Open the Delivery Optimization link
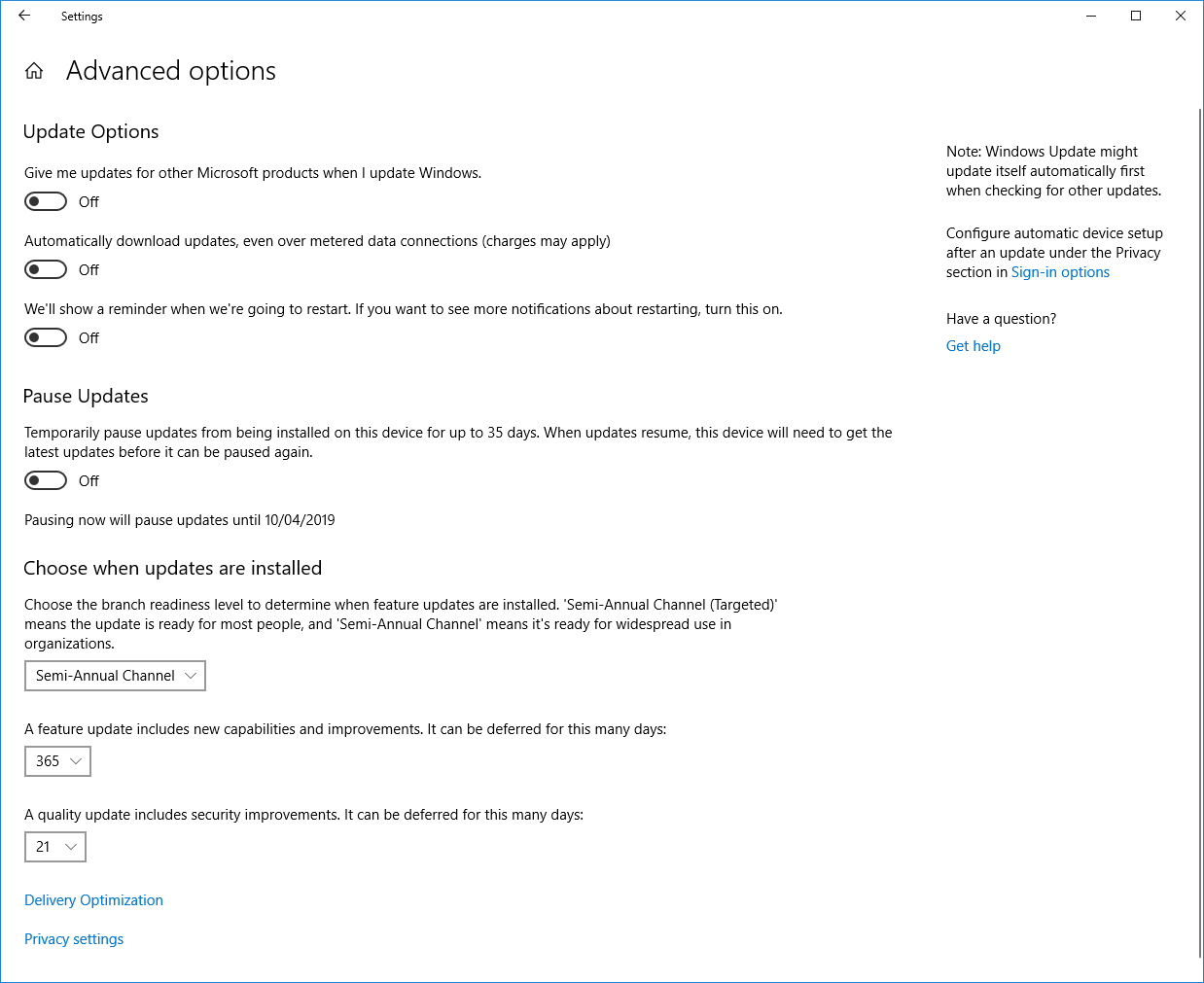 tap(93, 900)
